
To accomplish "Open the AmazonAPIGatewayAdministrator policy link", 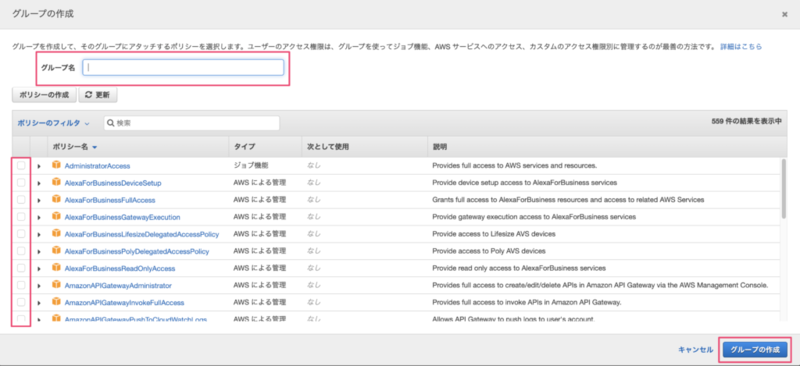I will point(118,285).
